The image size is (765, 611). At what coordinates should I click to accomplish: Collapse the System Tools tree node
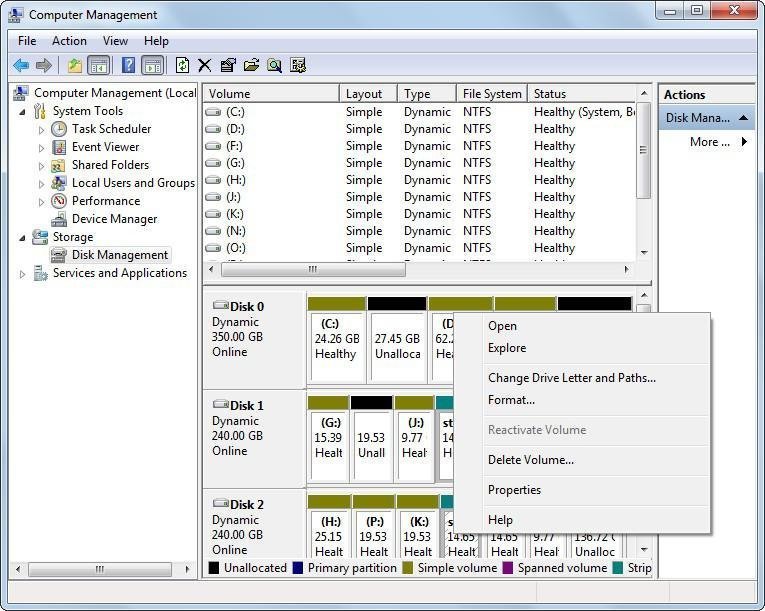(x=23, y=111)
